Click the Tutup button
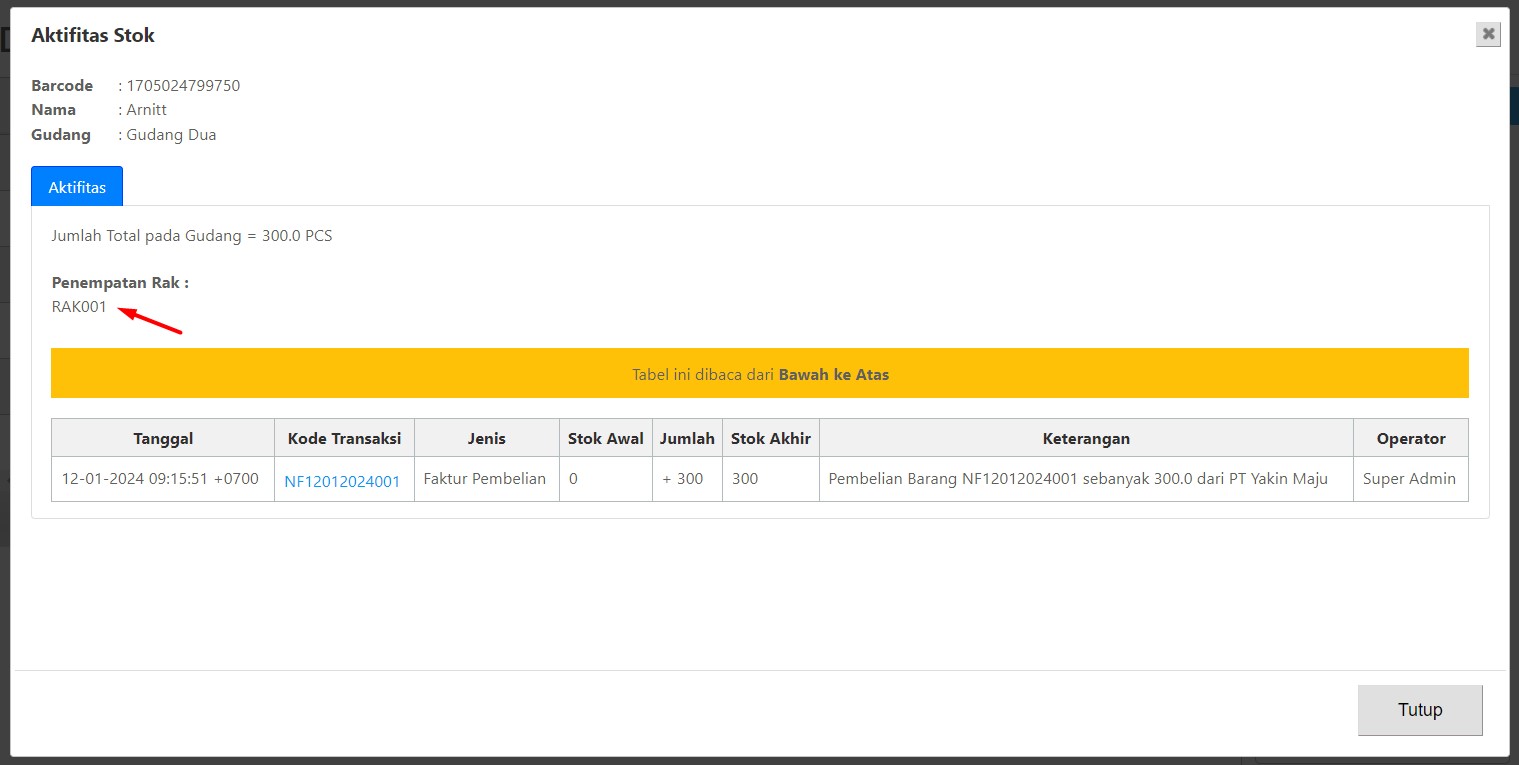 pyautogui.click(x=1420, y=710)
